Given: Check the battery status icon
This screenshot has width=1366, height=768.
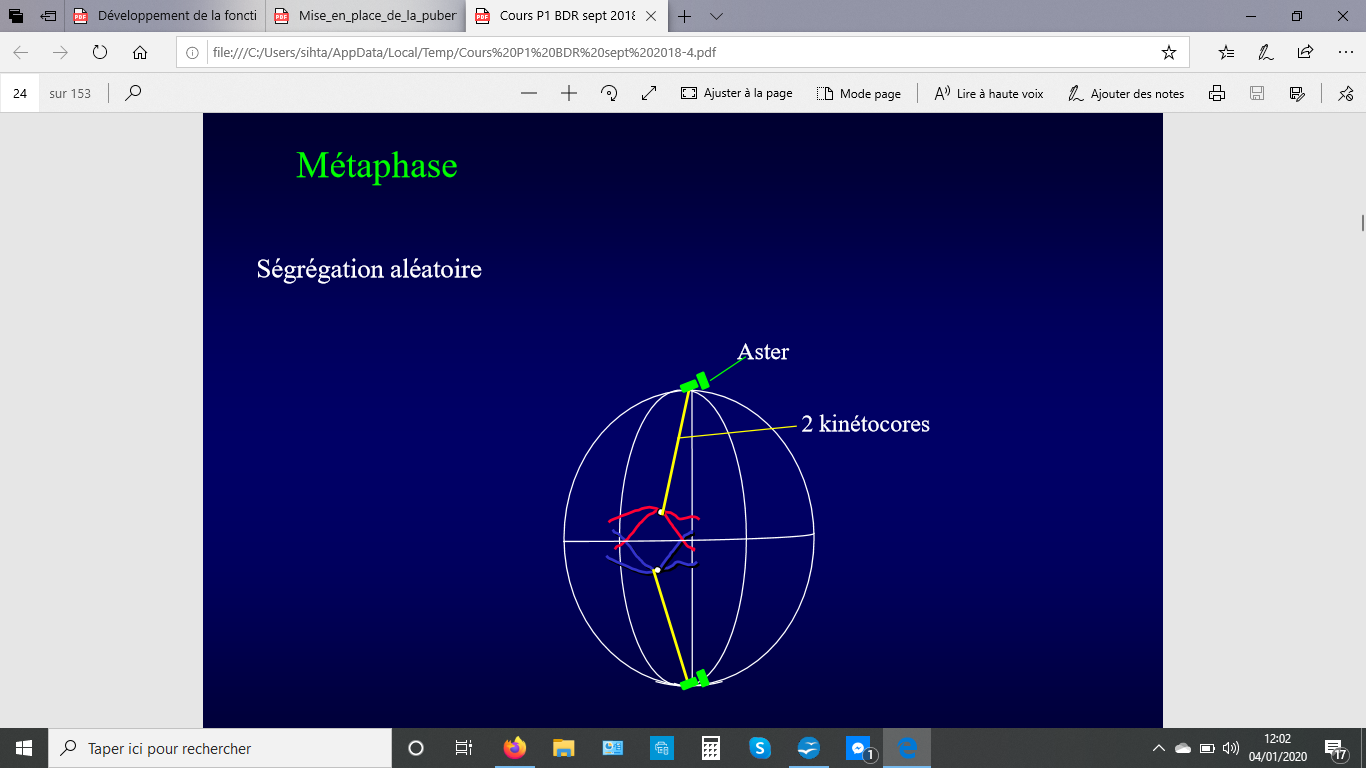Looking at the screenshot, I should coord(1207,748).
